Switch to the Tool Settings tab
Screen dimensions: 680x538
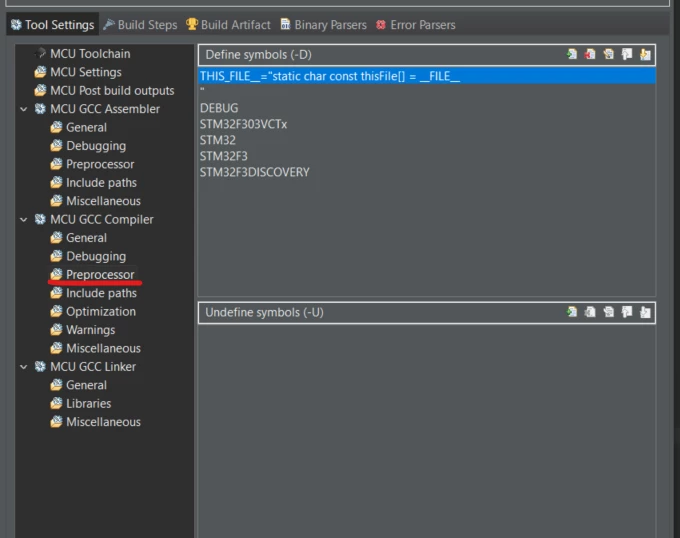click(x=52, y=25)
